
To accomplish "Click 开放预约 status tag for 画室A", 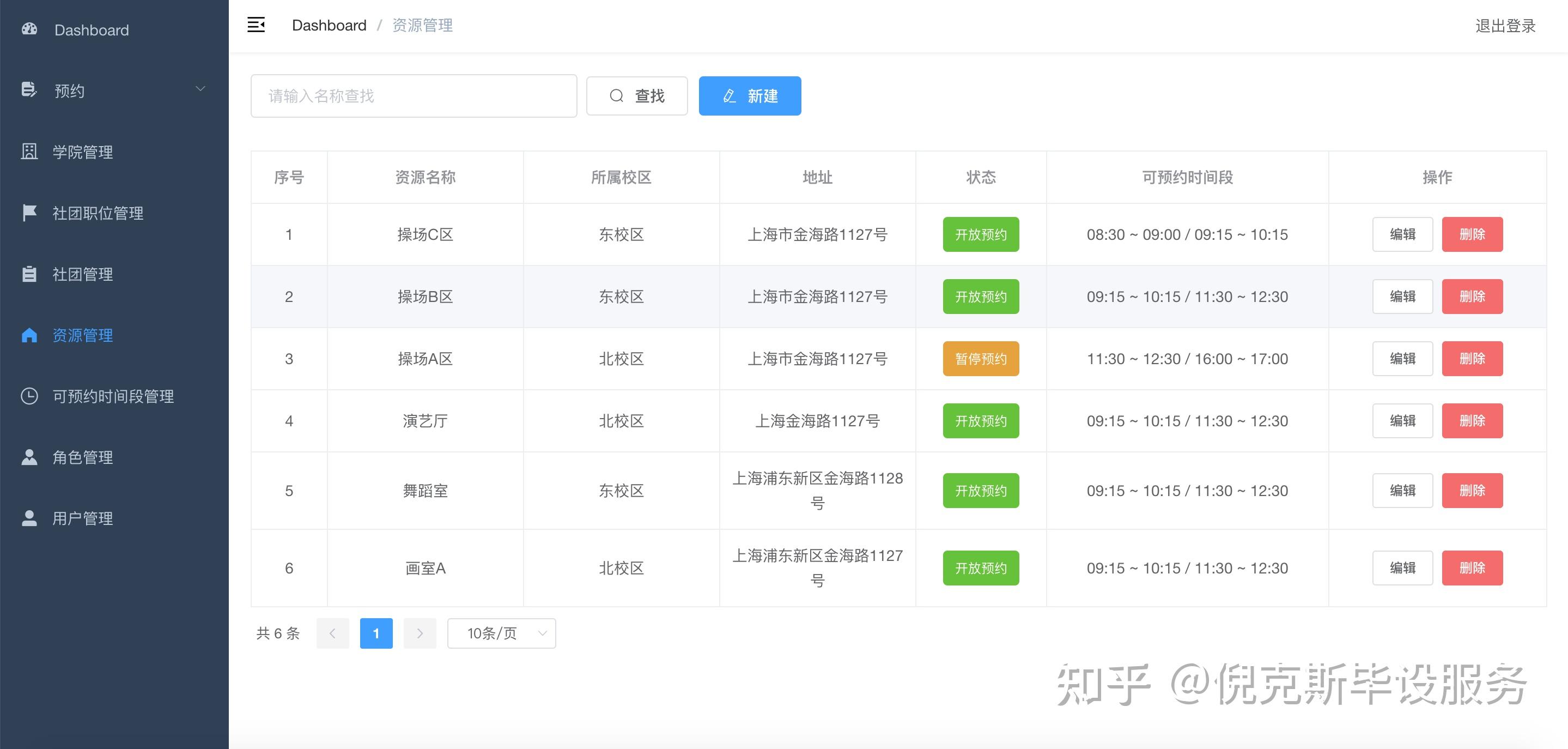I will (981, 568).
